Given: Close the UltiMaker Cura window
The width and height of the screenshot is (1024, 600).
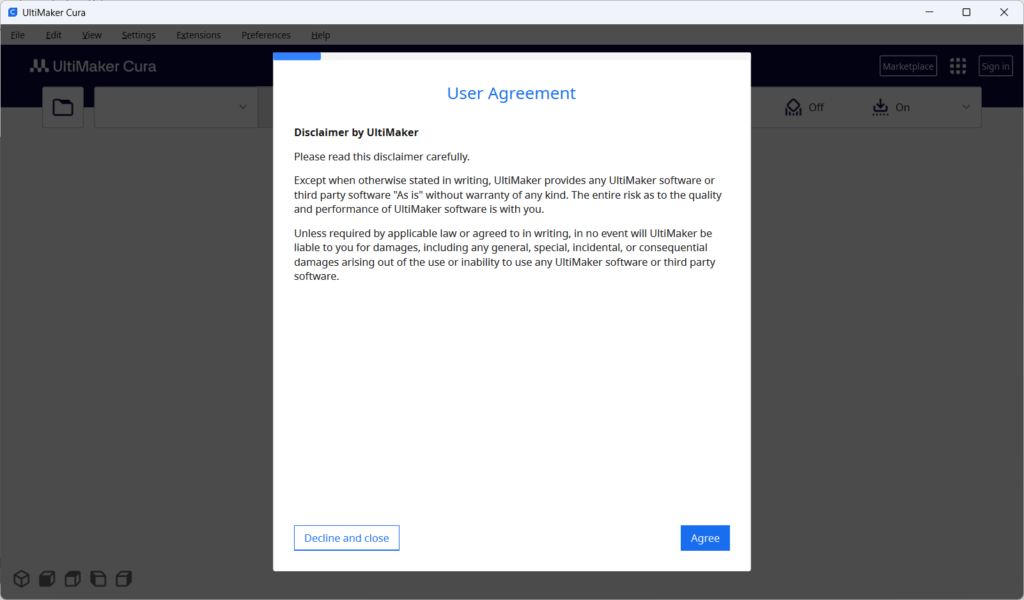Looking at the screenshot, I should click(1004, 12).
